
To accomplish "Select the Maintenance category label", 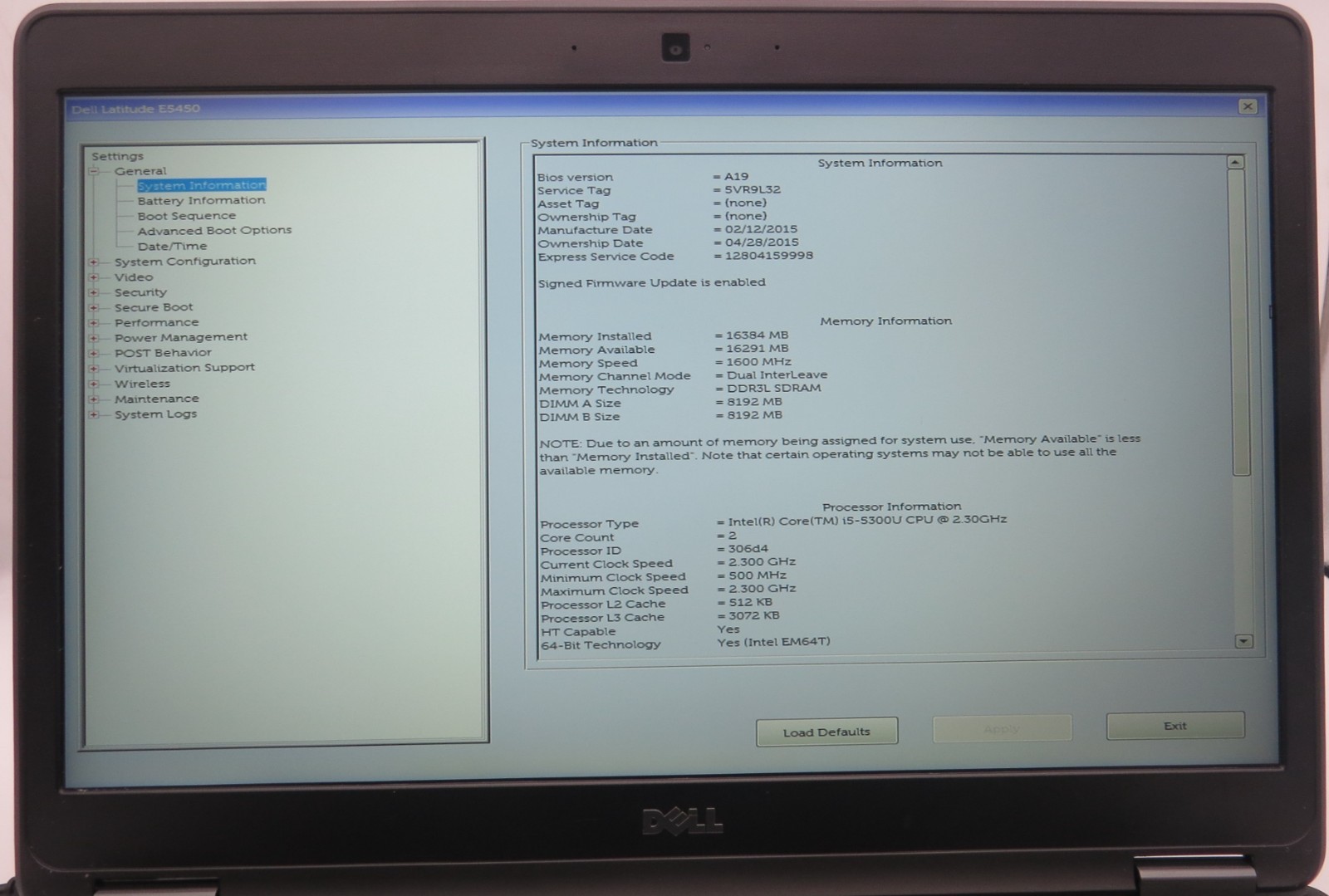I will coord(157,399).
